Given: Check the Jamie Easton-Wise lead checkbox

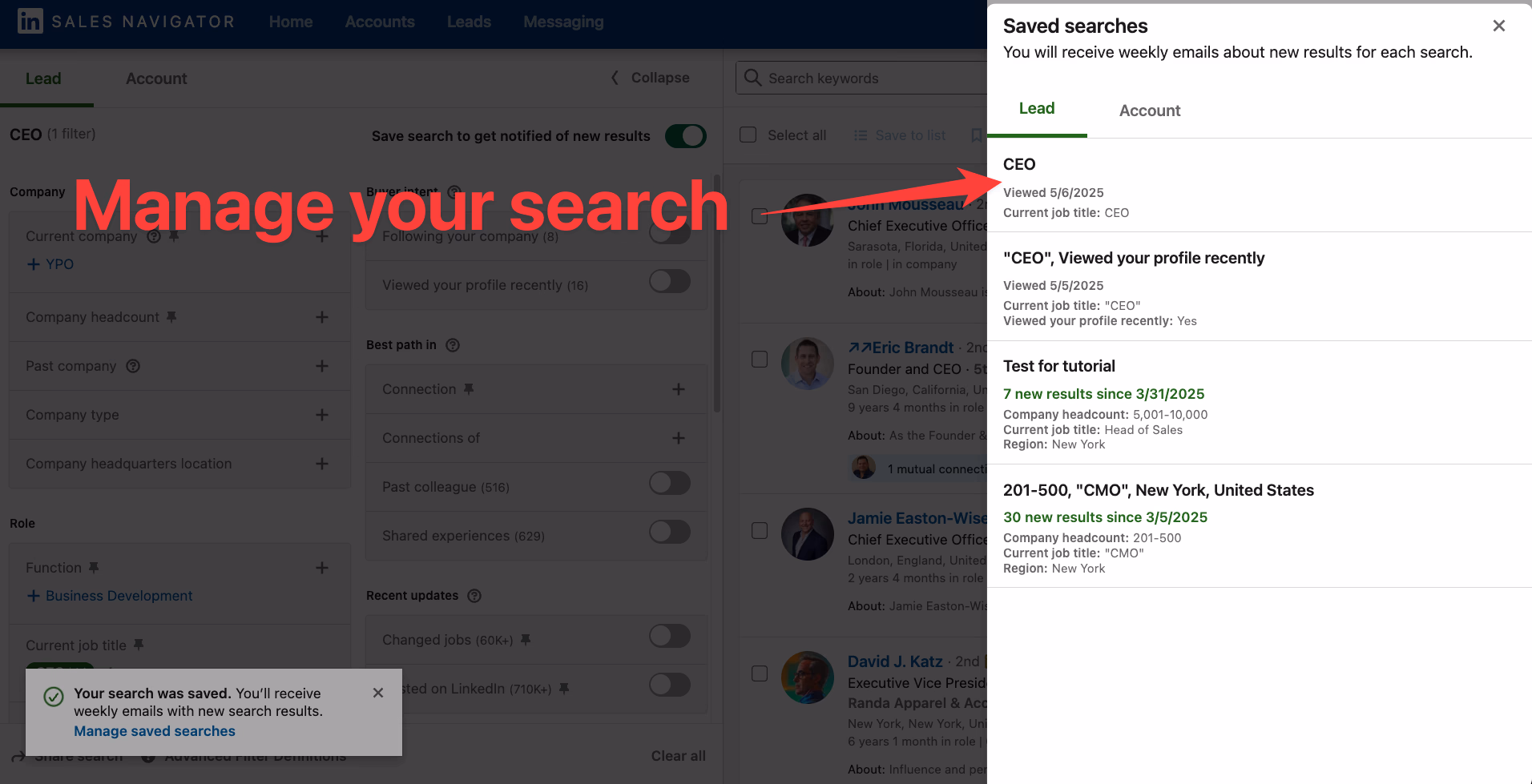Looking at the screenshot, I should tap(760, 531).
